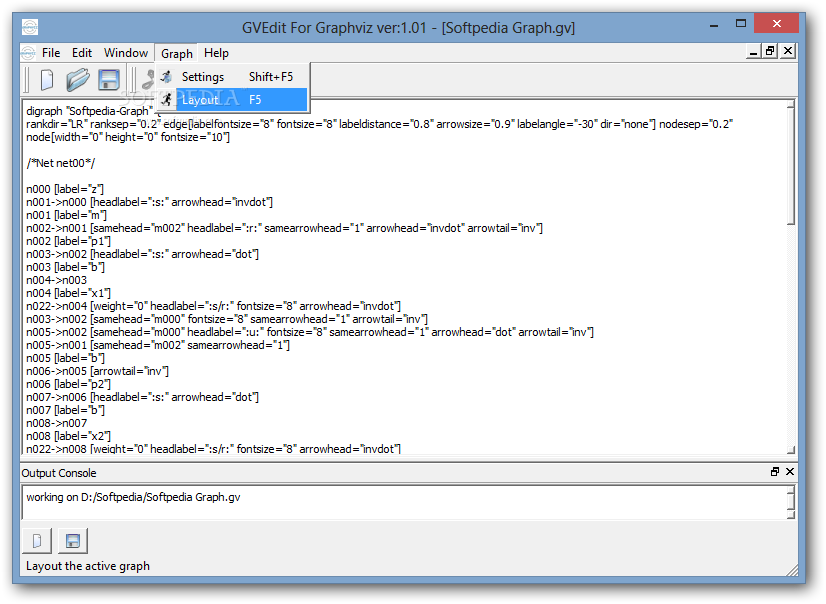826x604 pixels.
Task: Open the Edit menu
Action: [x=82, y=53]
